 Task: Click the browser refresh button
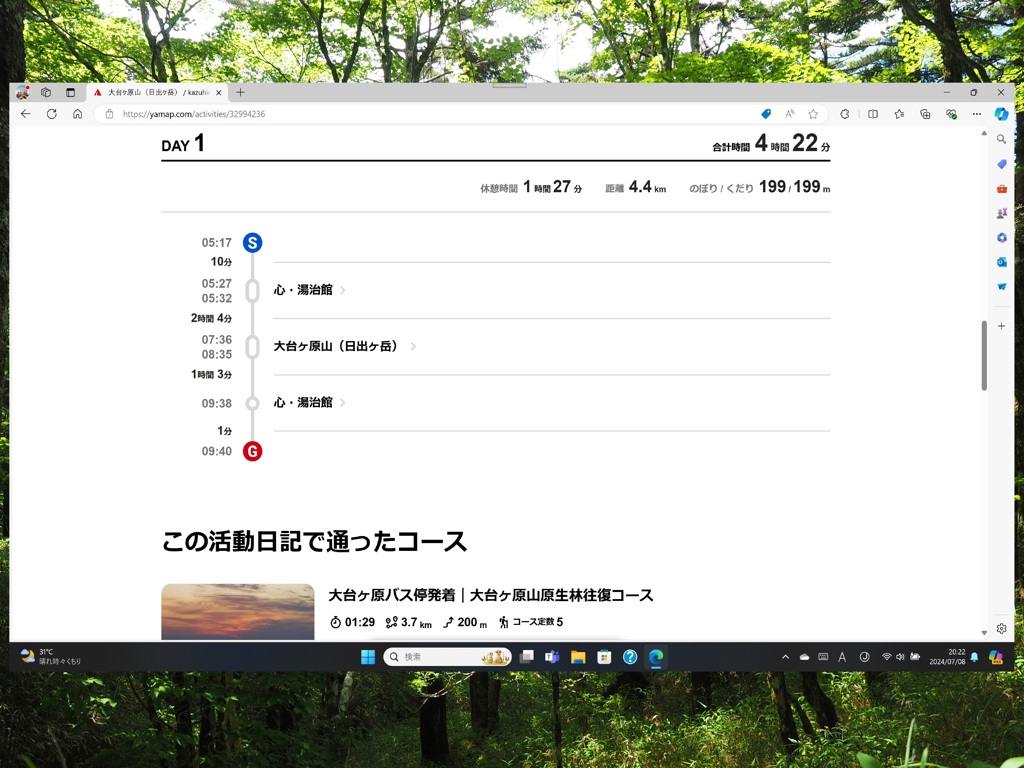tap(52, 114)
